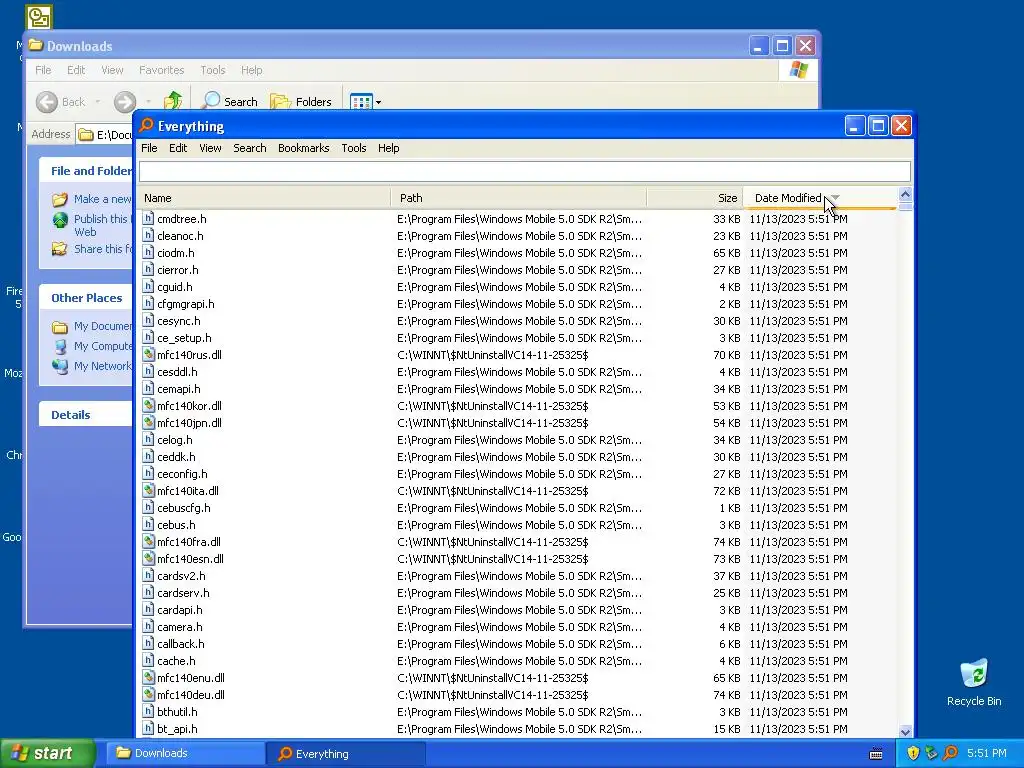
Task: Click the path cell of mfc140kor.dll
Action: (492, 406)
